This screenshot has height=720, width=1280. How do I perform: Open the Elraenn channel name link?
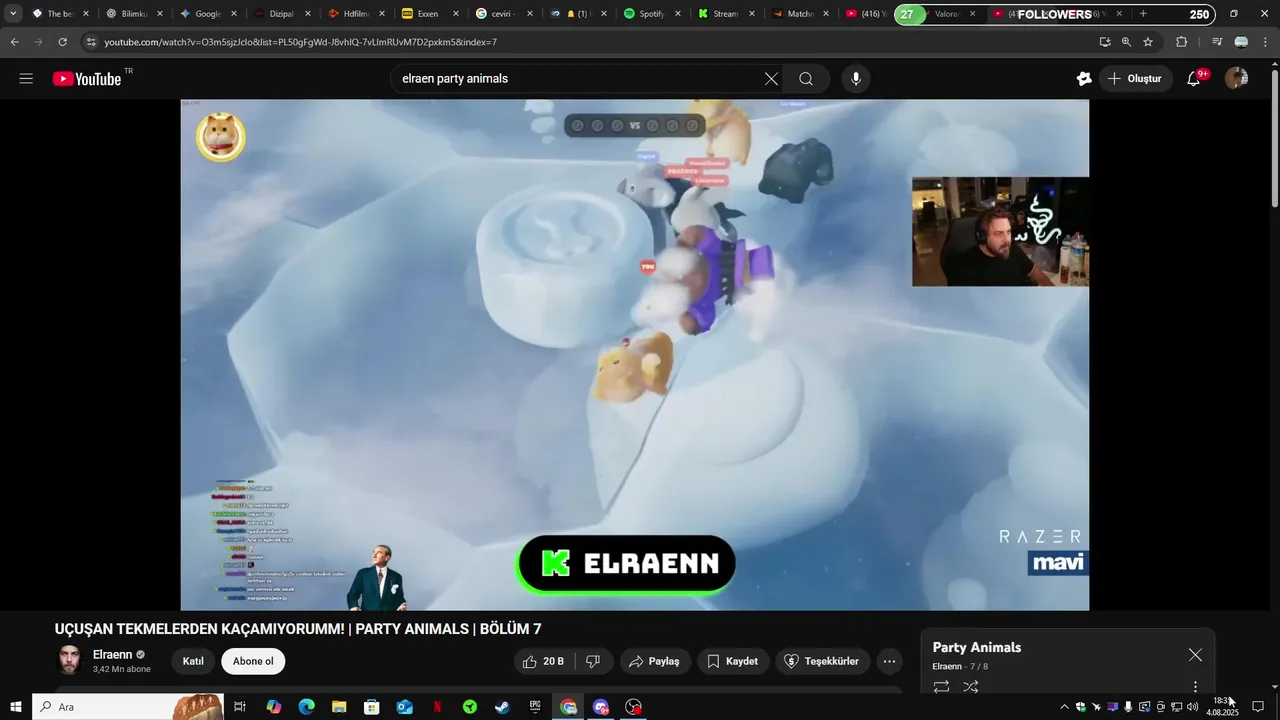point(113,654)
